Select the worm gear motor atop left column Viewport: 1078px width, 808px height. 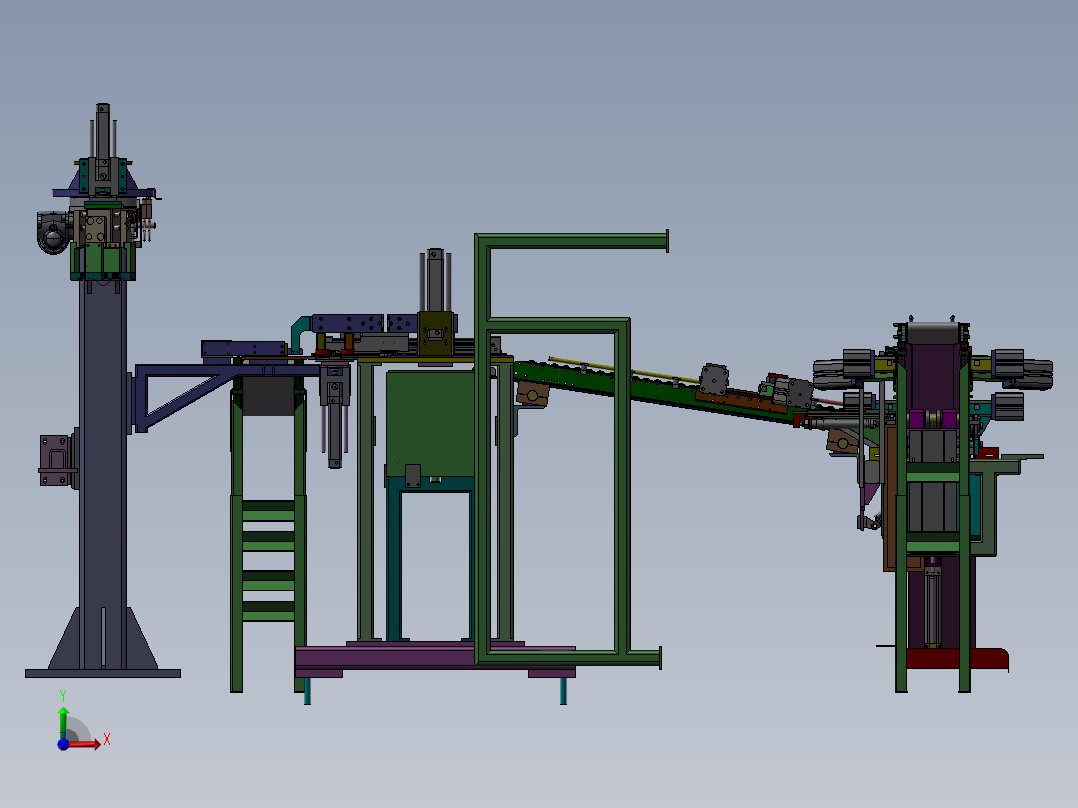(x=53, y=232)
